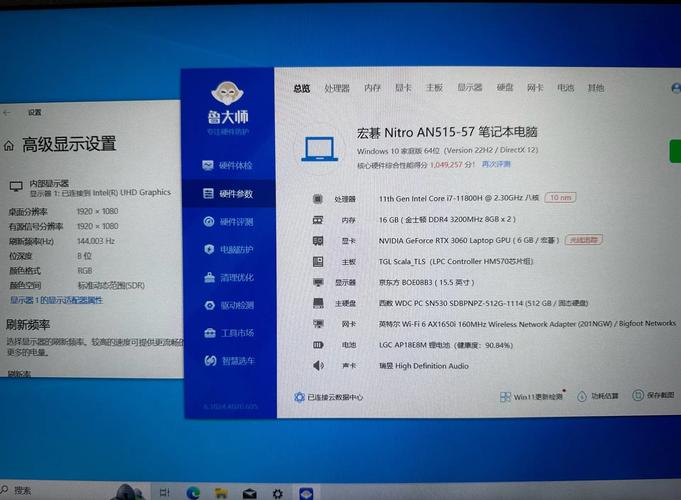Open 驱动检测 sidebar item
This screenshot has height=500, width=681.
pyautogui.click(x=229, y=305)
